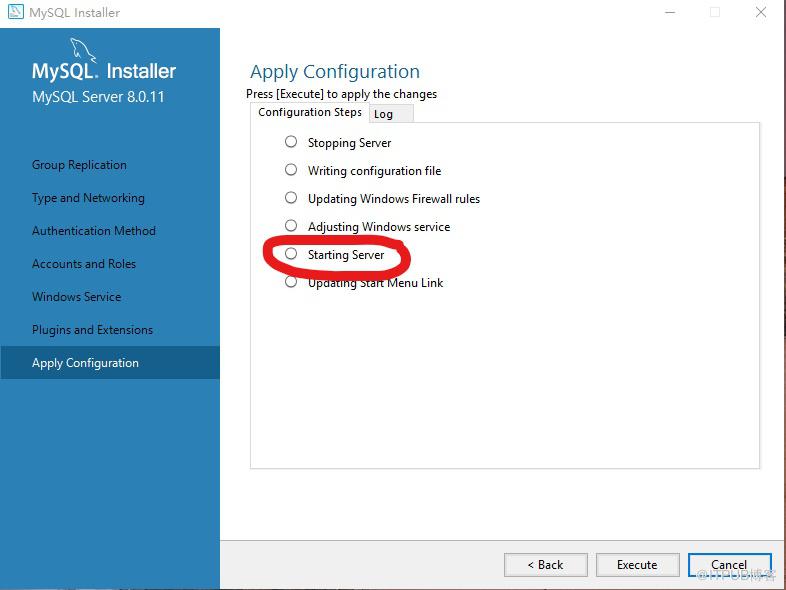Open Group Replication in the sidebar
This screenshot has height=590, width=786.
pos(79,165)
